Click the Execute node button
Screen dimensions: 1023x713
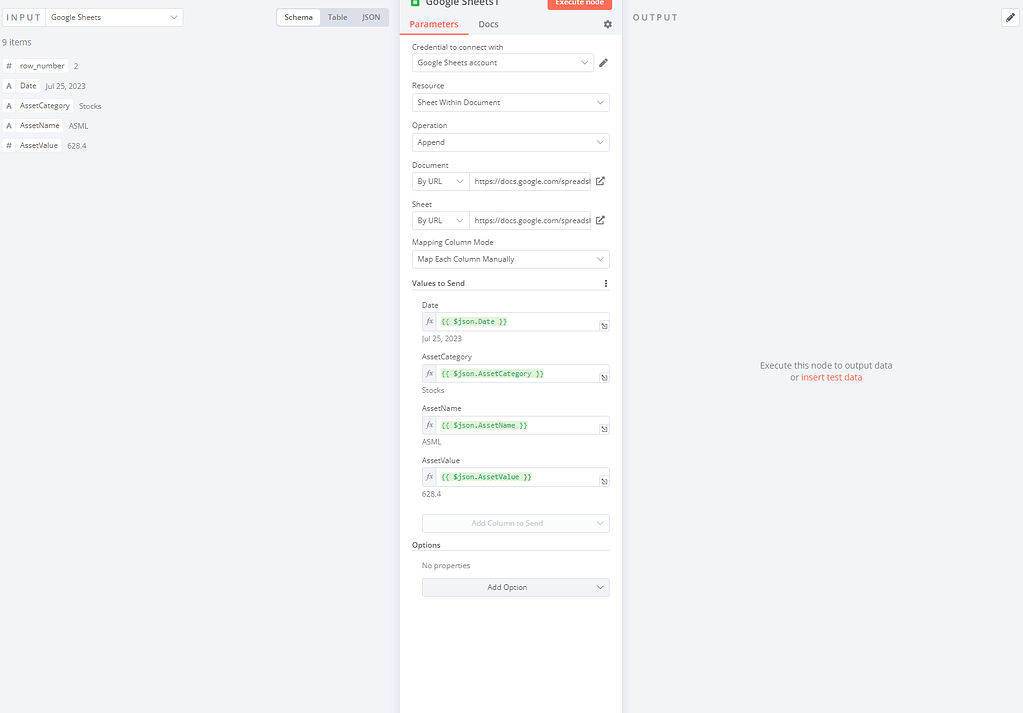pyautogui.click(x=579, y=4)
